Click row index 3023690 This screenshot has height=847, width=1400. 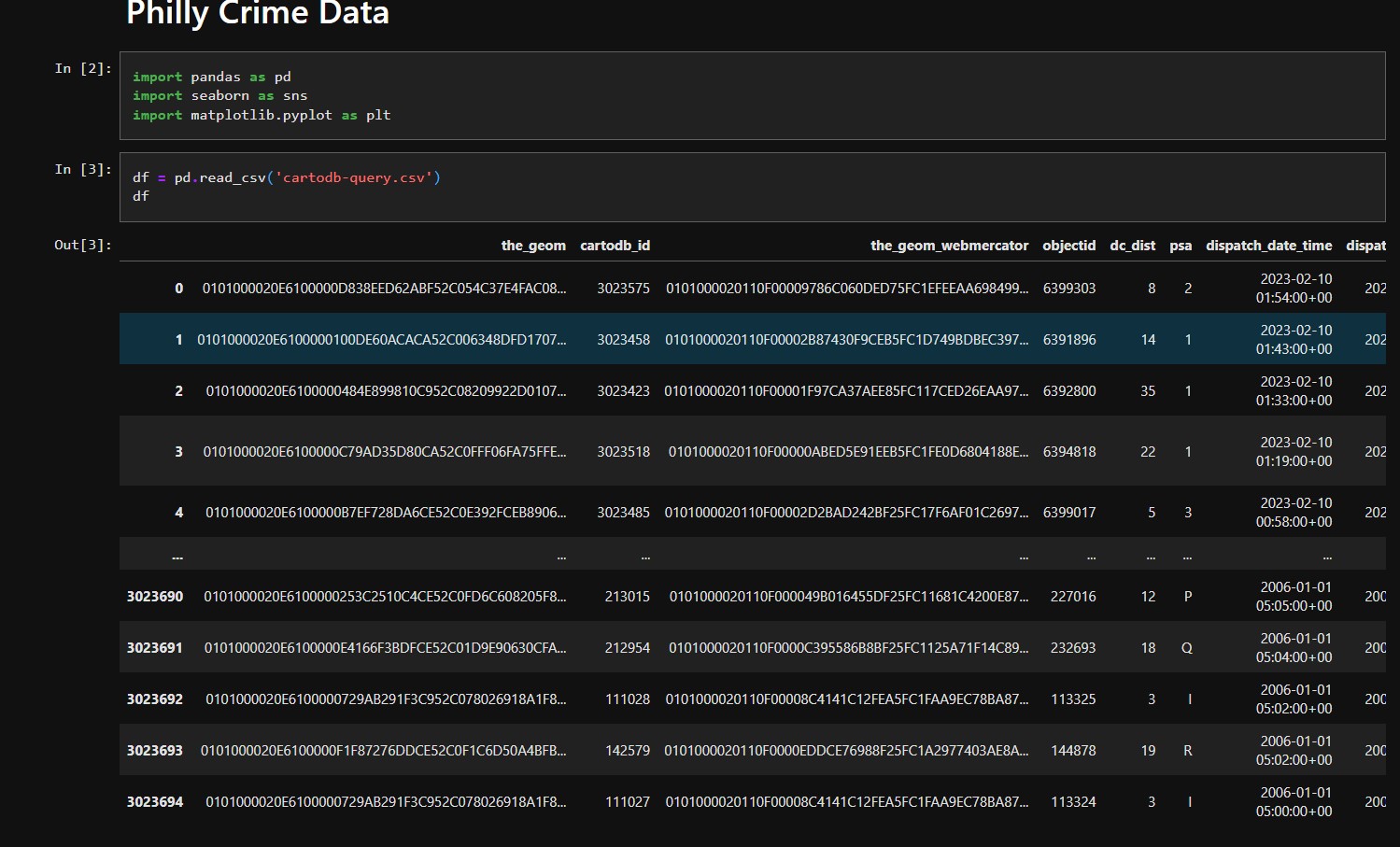pyautogui.click(x=155, y=597)
